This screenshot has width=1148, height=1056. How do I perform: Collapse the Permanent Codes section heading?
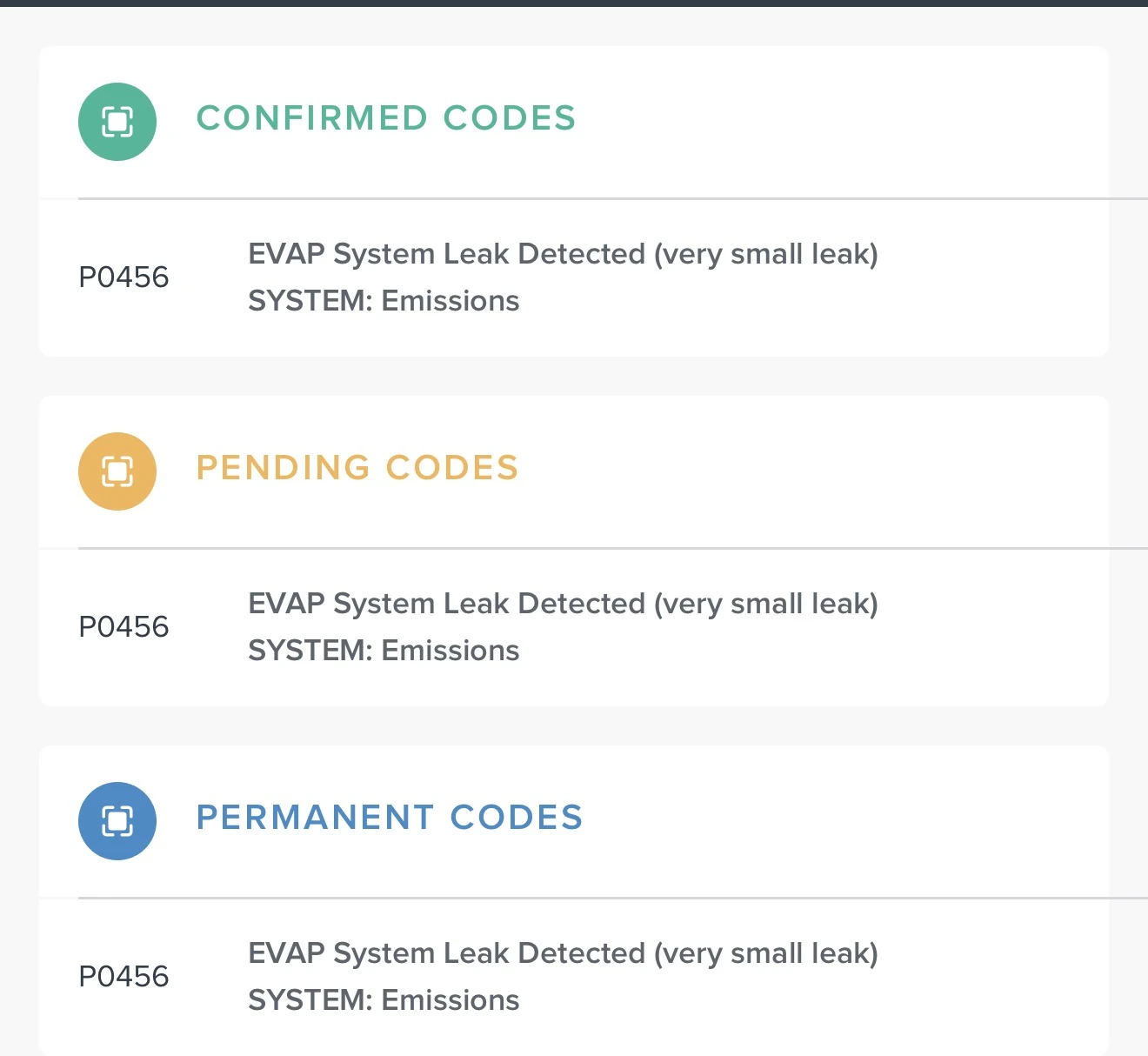point(389,818)
